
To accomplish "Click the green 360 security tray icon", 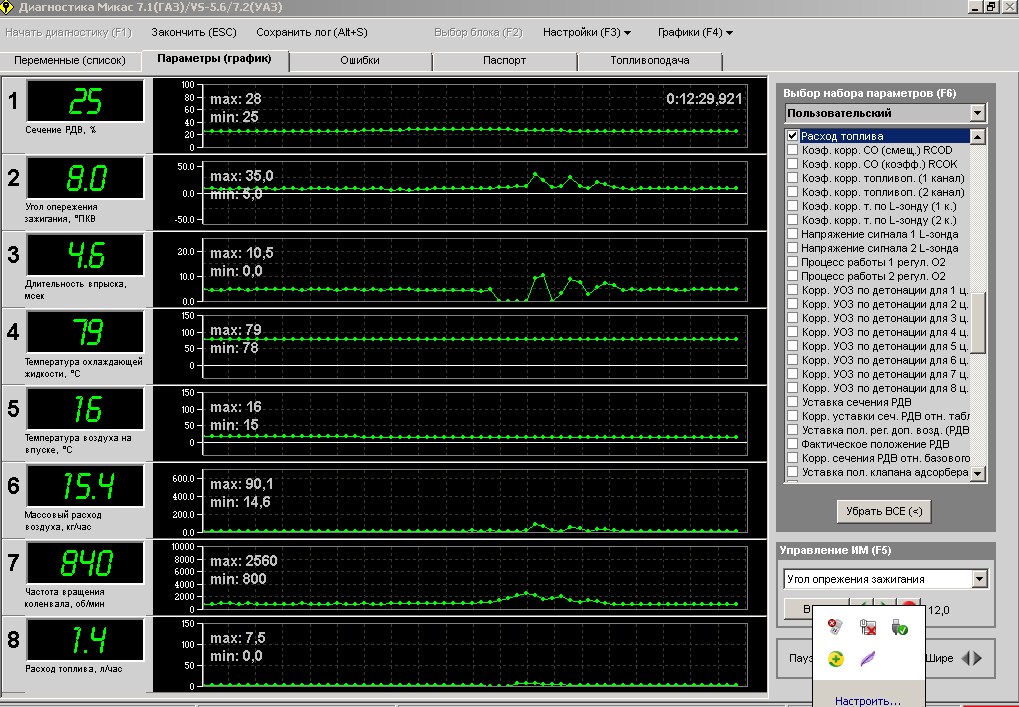I will click(836, 659).
